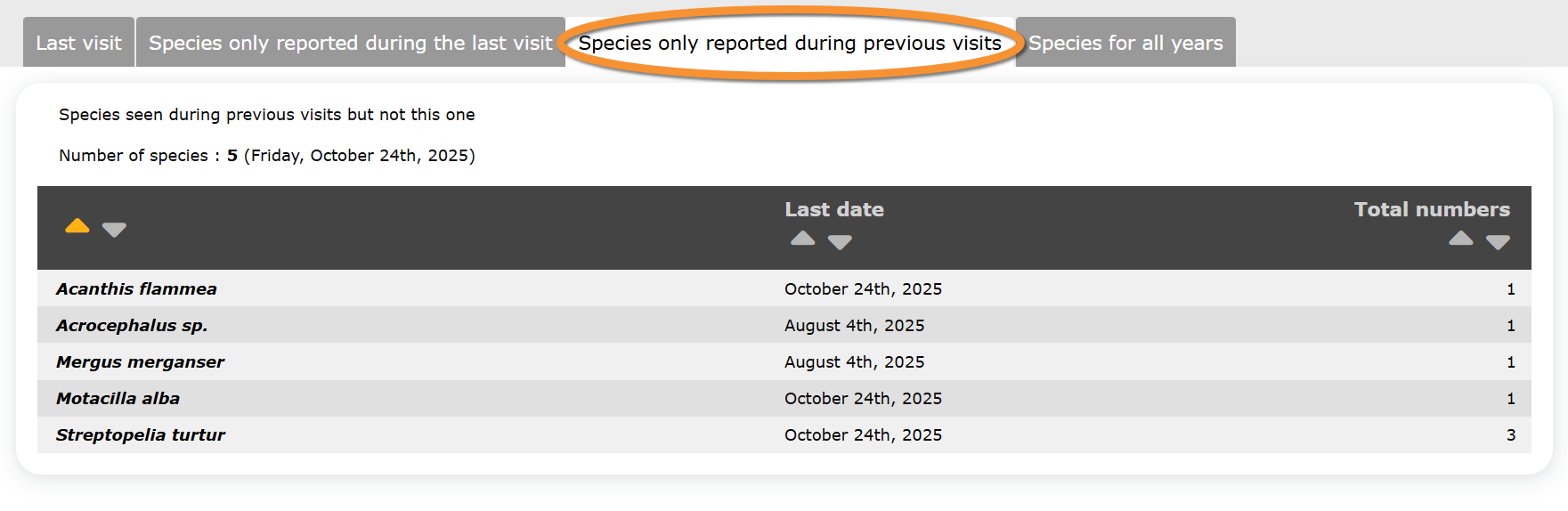This screenshot has height=511, width=1568.
Task: Sort Total numbers column descending
Action: coord(1498,242)
